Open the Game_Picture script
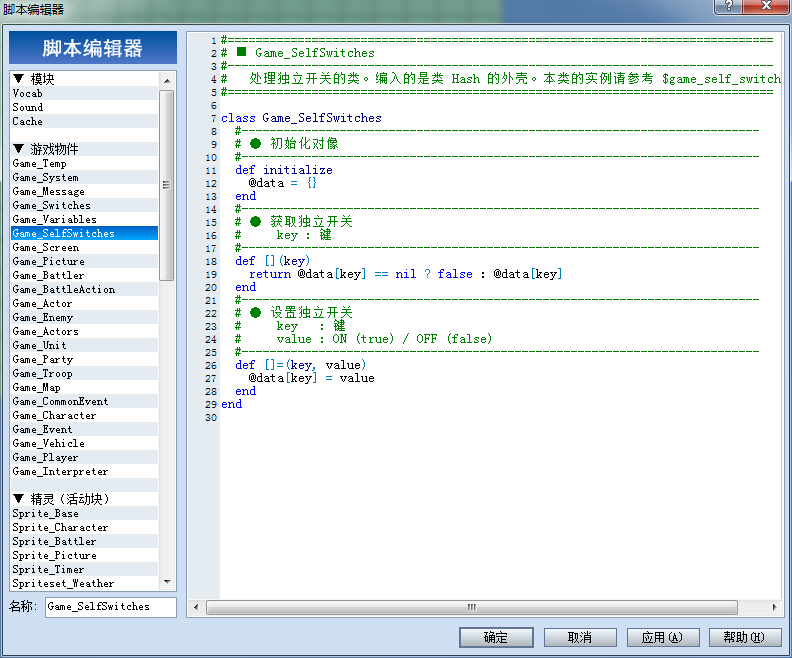The width and height of the screenshot is (792, 658). (84, 261)
